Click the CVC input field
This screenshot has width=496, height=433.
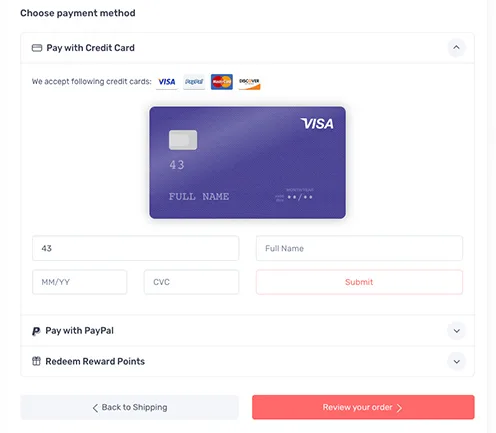click(x=191, y=282)
